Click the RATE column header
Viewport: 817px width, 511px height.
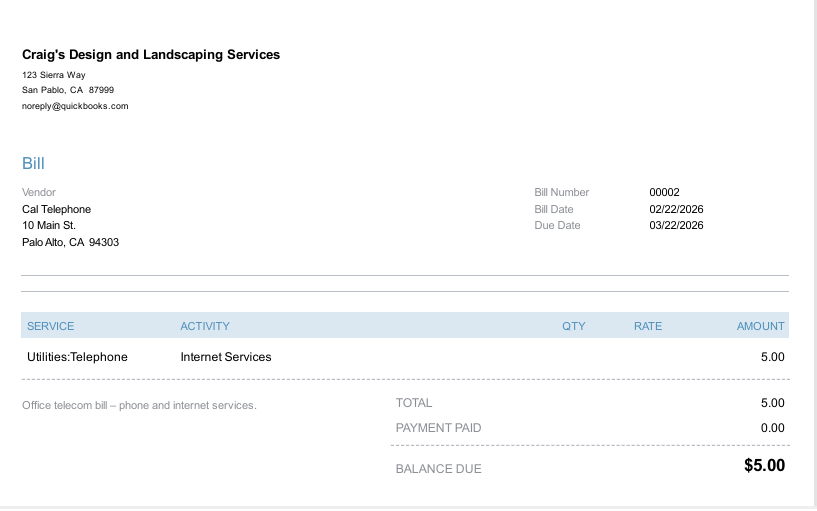pos(647,326)
